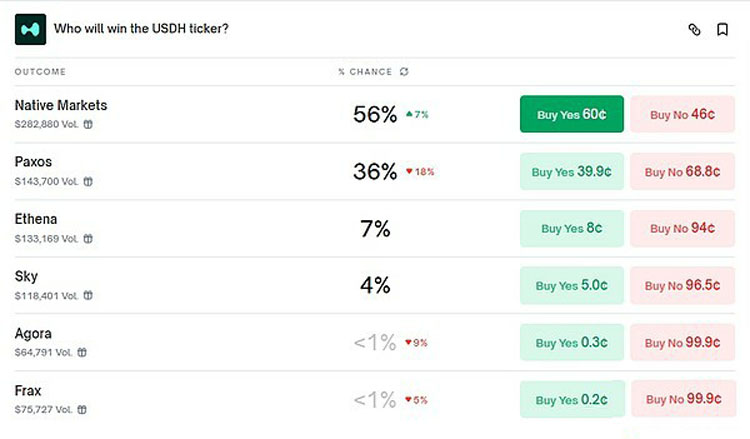Viewport: 750px width, 439px height.
Task: Bookmark this USDH ticker market
Action: 722,30
